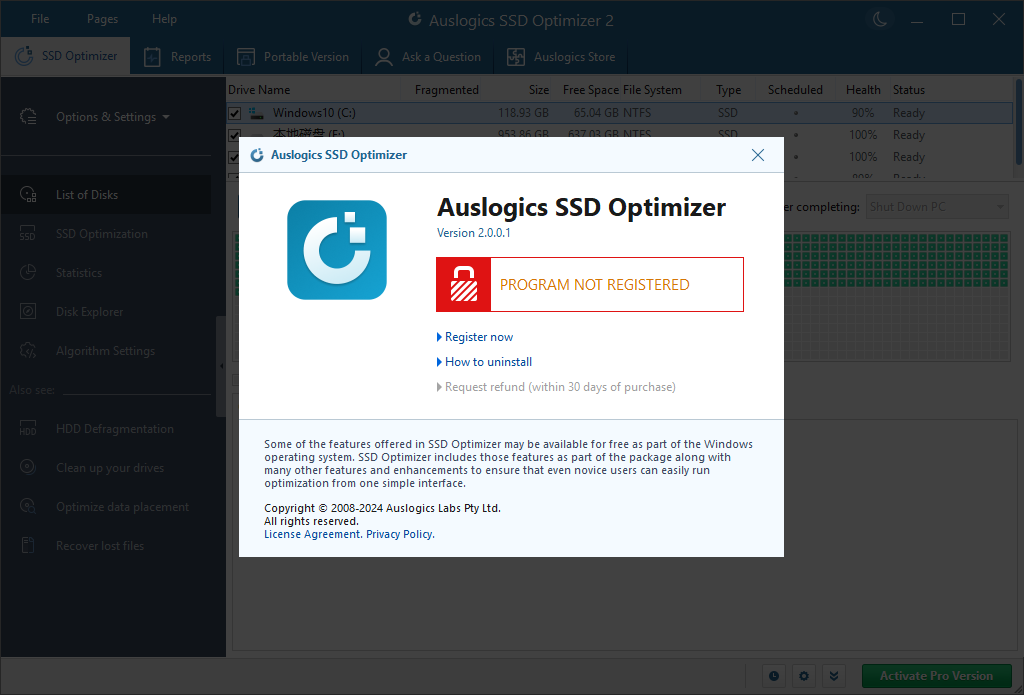Click the double-chevron expand icon in bottom bar
The height and width of the screenshot is (695, 1024).
(x=834, y=676)
